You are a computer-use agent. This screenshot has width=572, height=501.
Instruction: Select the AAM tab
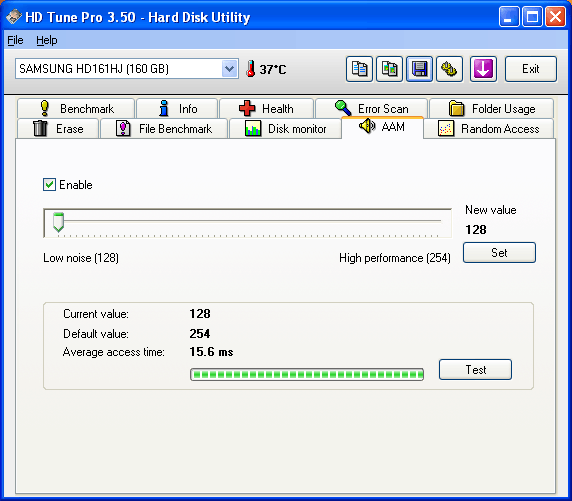point(382,127)
